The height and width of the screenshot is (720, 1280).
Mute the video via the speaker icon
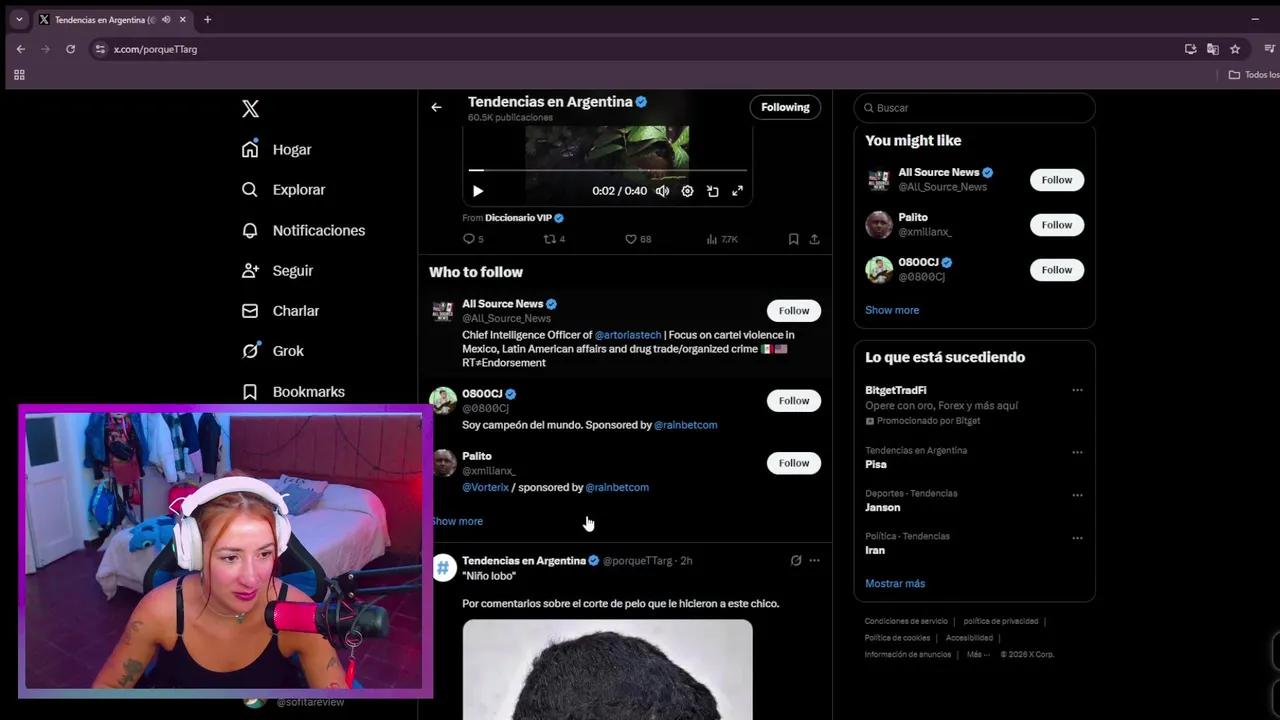click(x=662, y=191)
